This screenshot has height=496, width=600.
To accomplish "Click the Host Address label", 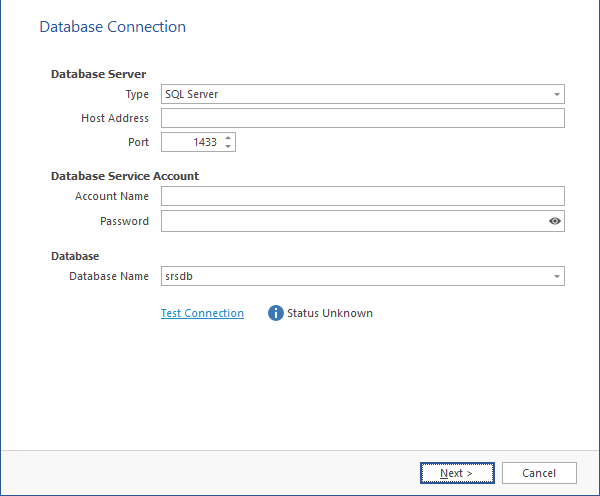I will [114, 118].
